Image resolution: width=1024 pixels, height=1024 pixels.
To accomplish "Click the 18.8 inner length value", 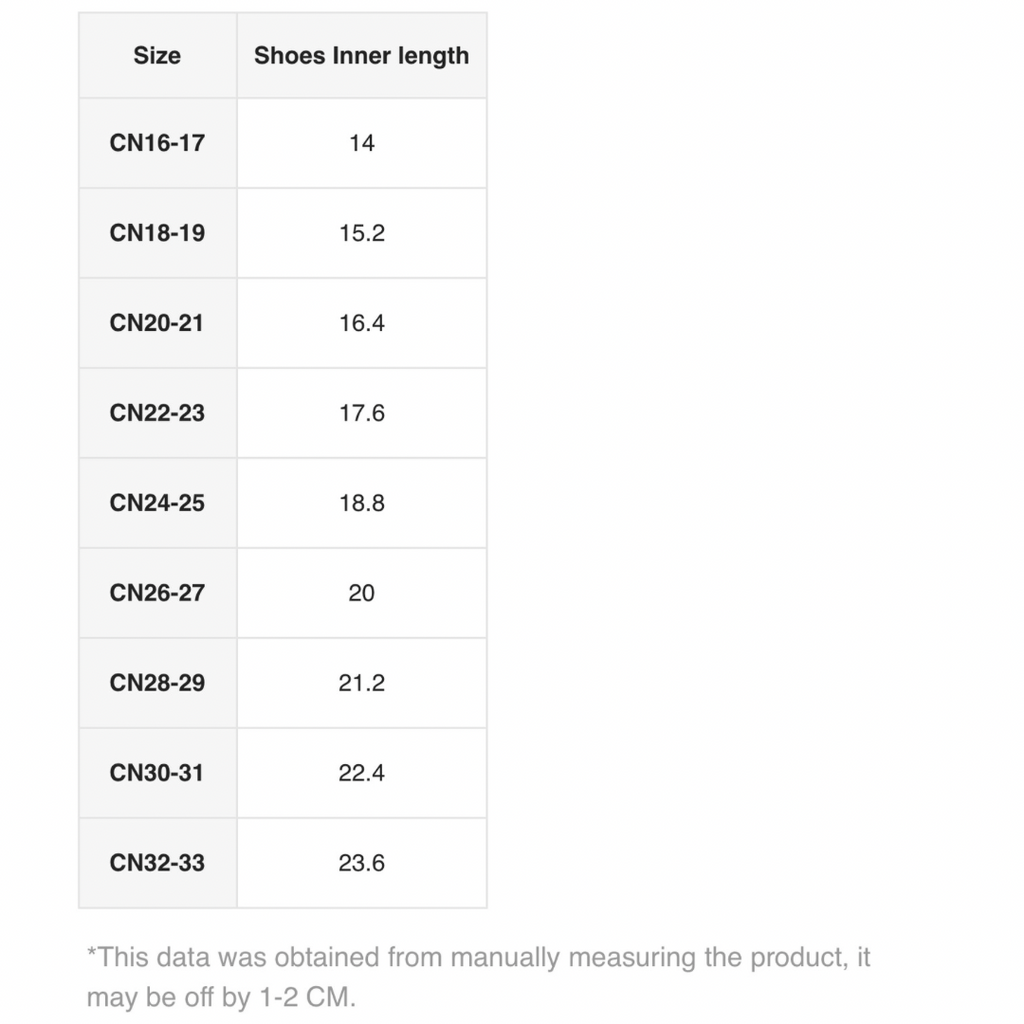I will click(x=361, y=503).
